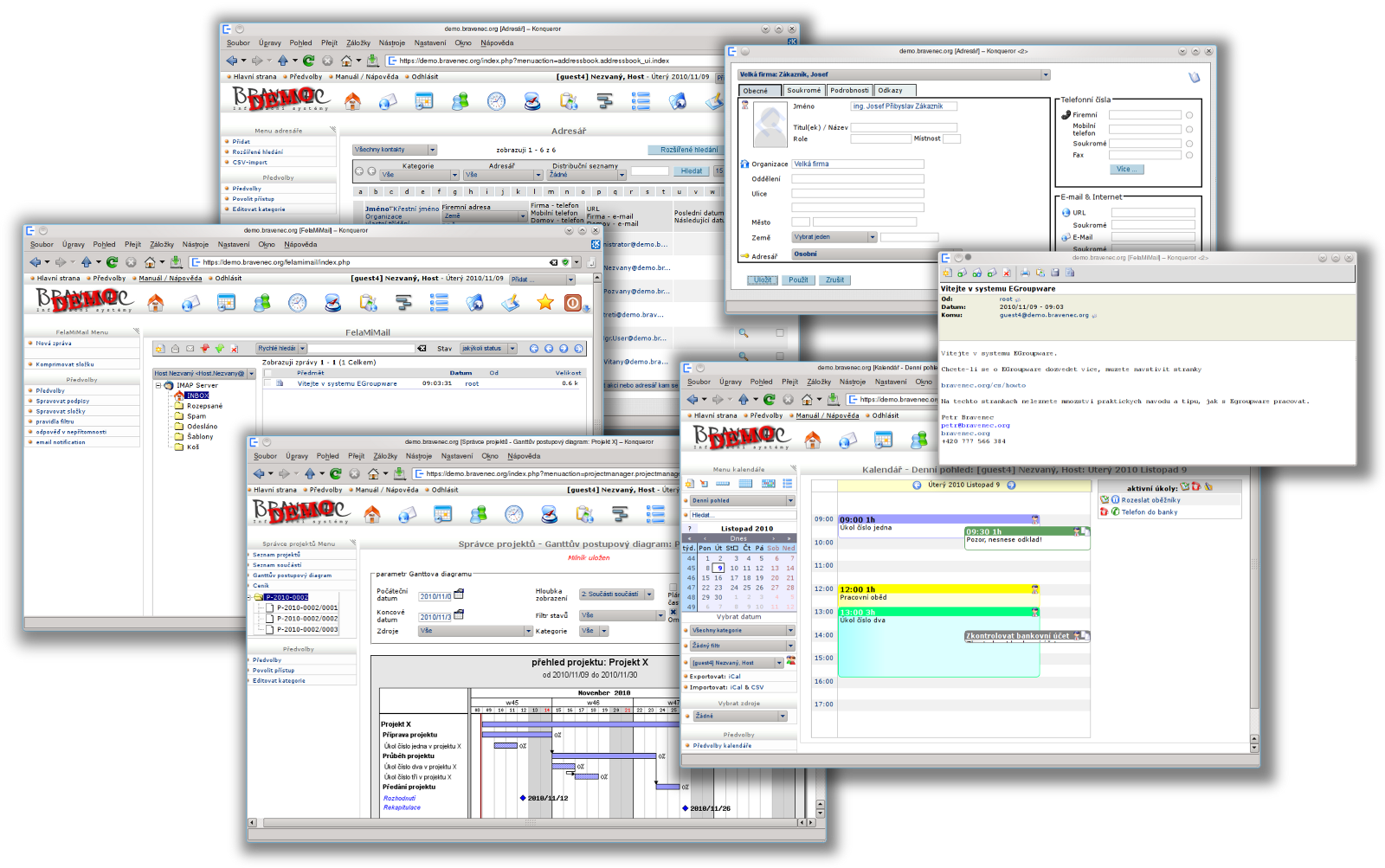Open the Přidat dropdown in FelaMiMail header
The height and width of the screenshot is (868, 1385).
point(543,280)
